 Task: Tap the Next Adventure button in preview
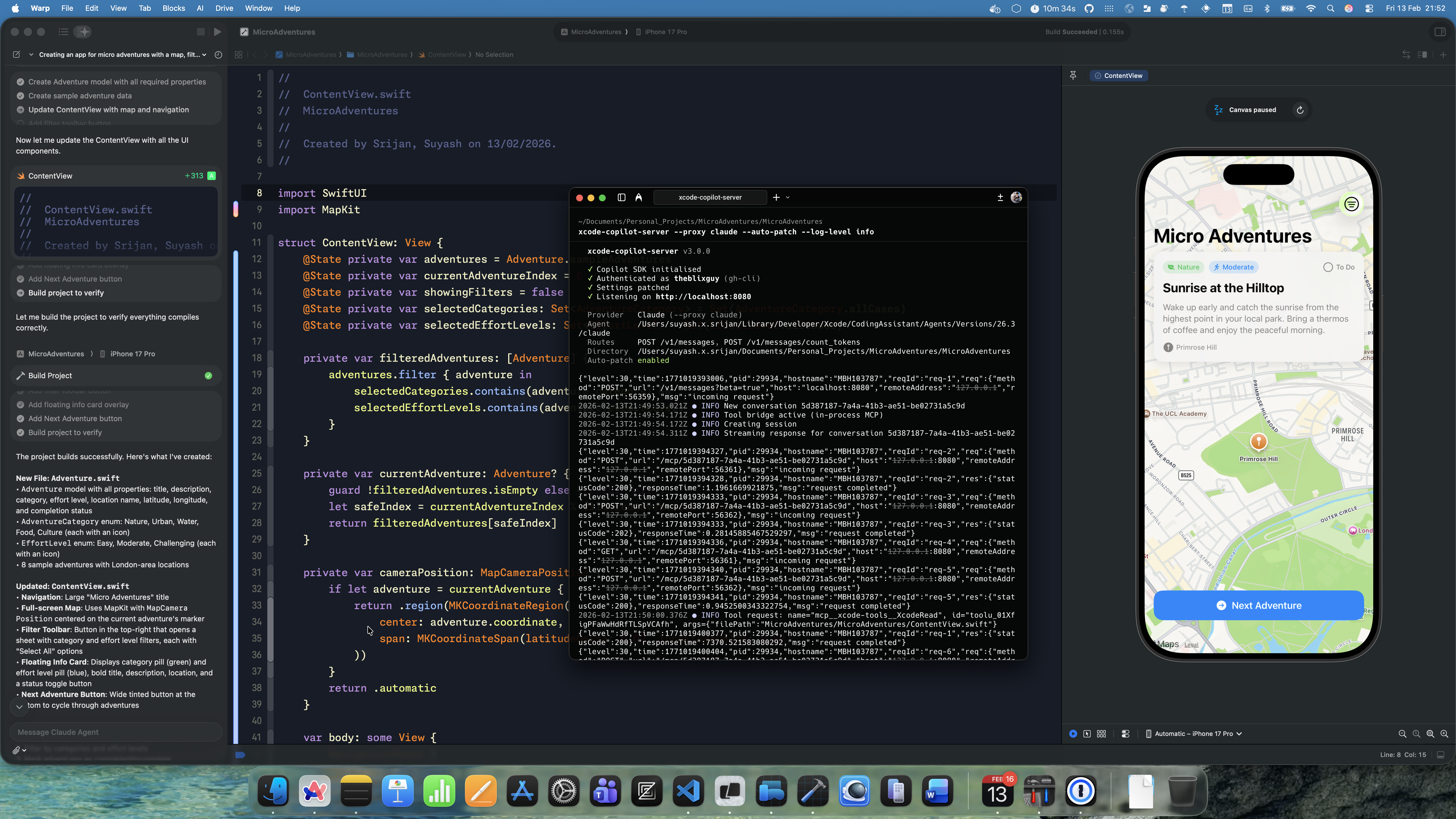point(1258,605)
